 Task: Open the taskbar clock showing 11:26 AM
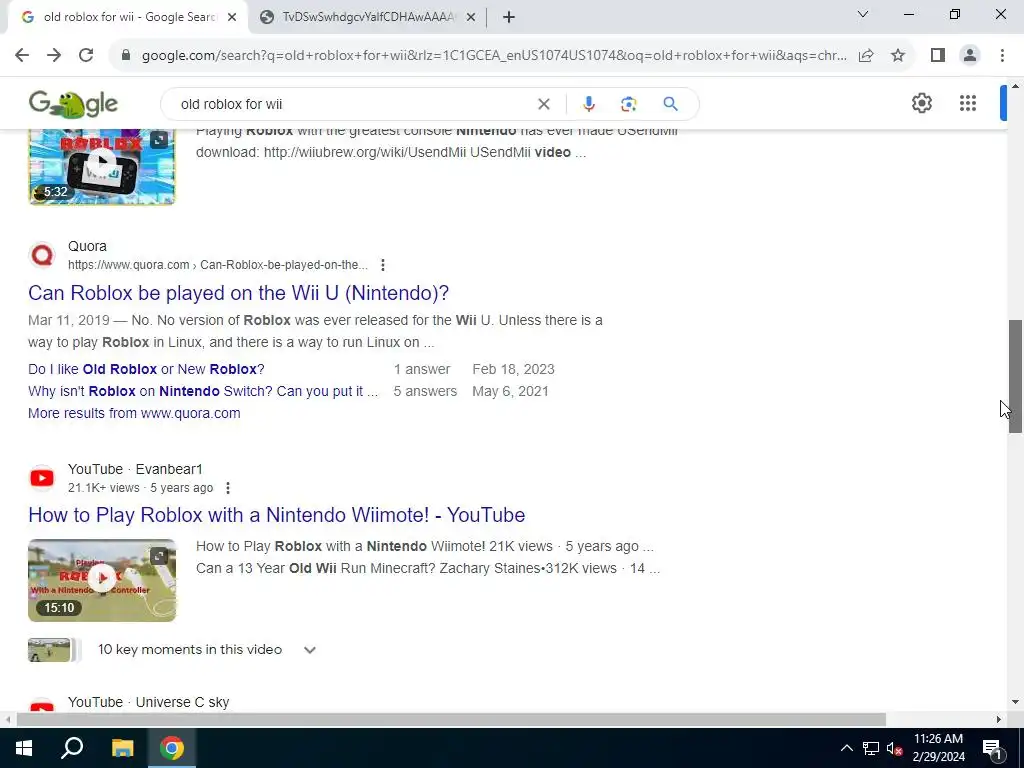coord(938,748)
